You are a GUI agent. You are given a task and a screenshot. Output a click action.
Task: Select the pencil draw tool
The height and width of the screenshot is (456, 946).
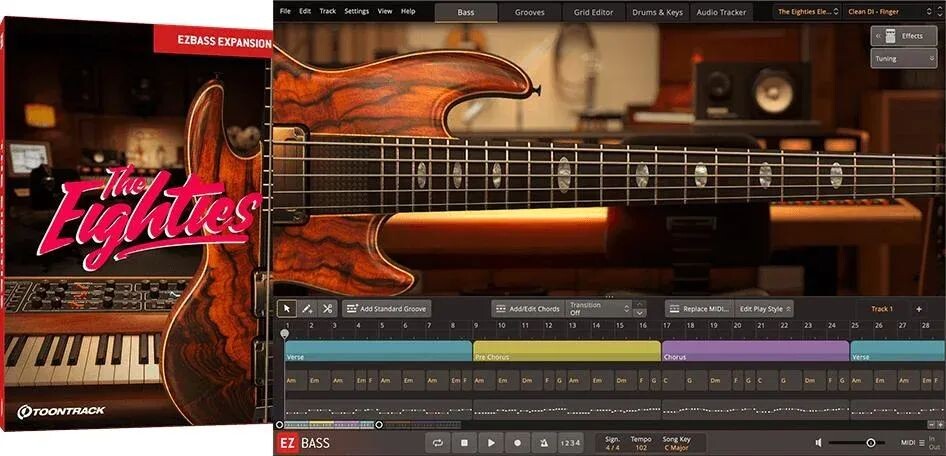pos(307,309)
